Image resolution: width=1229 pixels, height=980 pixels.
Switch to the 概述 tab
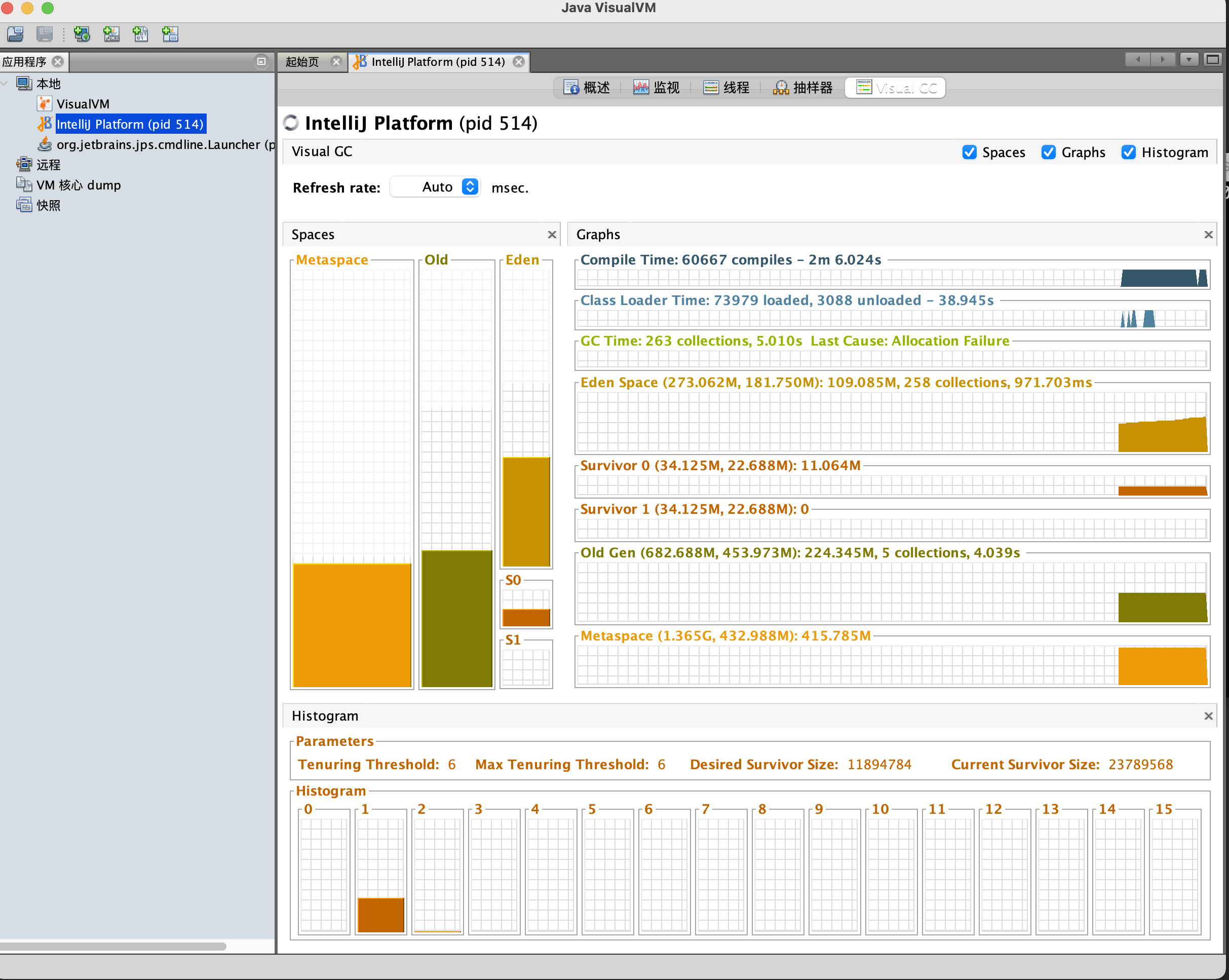587,88
